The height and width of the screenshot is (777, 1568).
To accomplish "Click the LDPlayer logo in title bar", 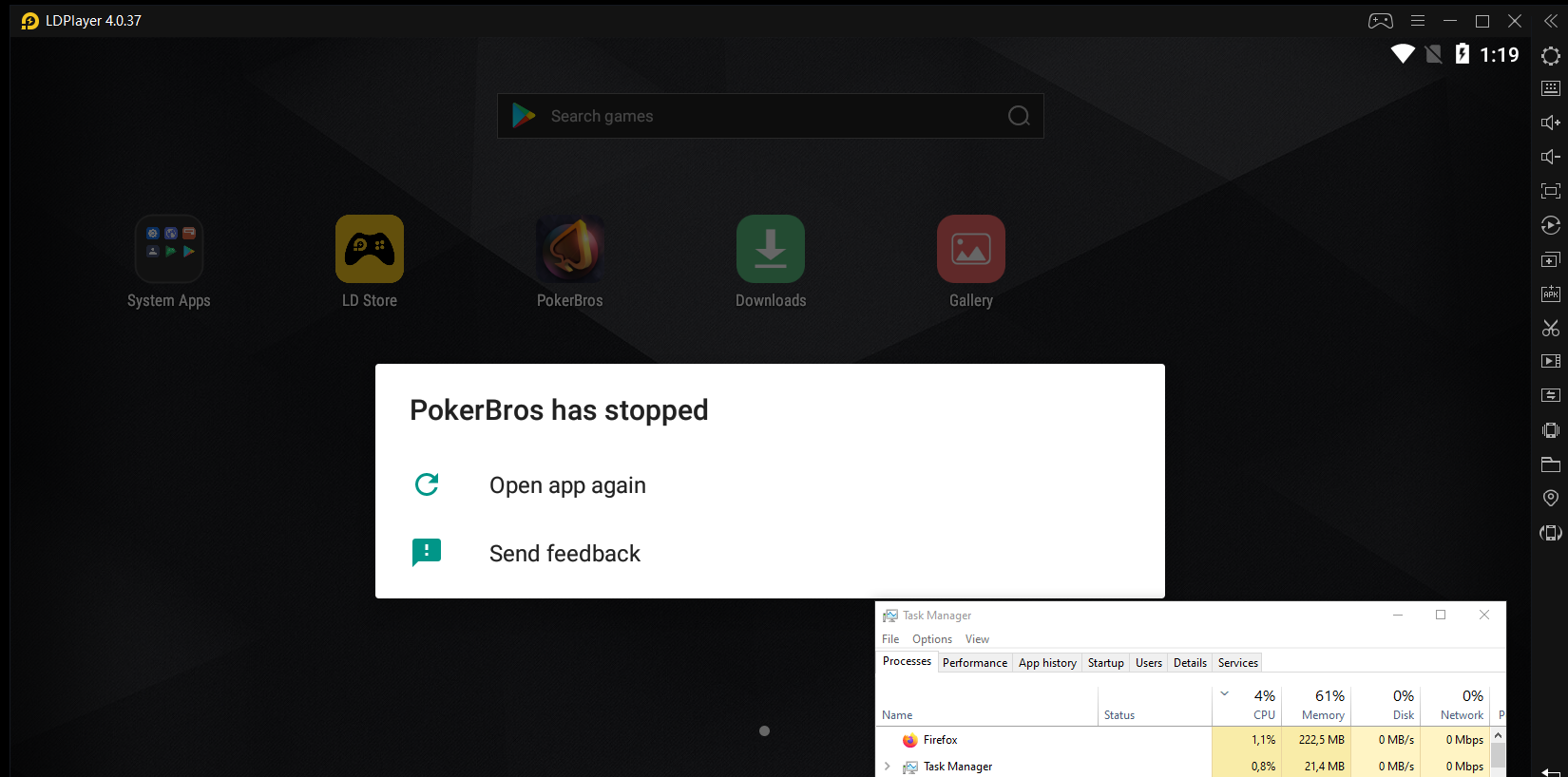I will (x=30, y=21).
